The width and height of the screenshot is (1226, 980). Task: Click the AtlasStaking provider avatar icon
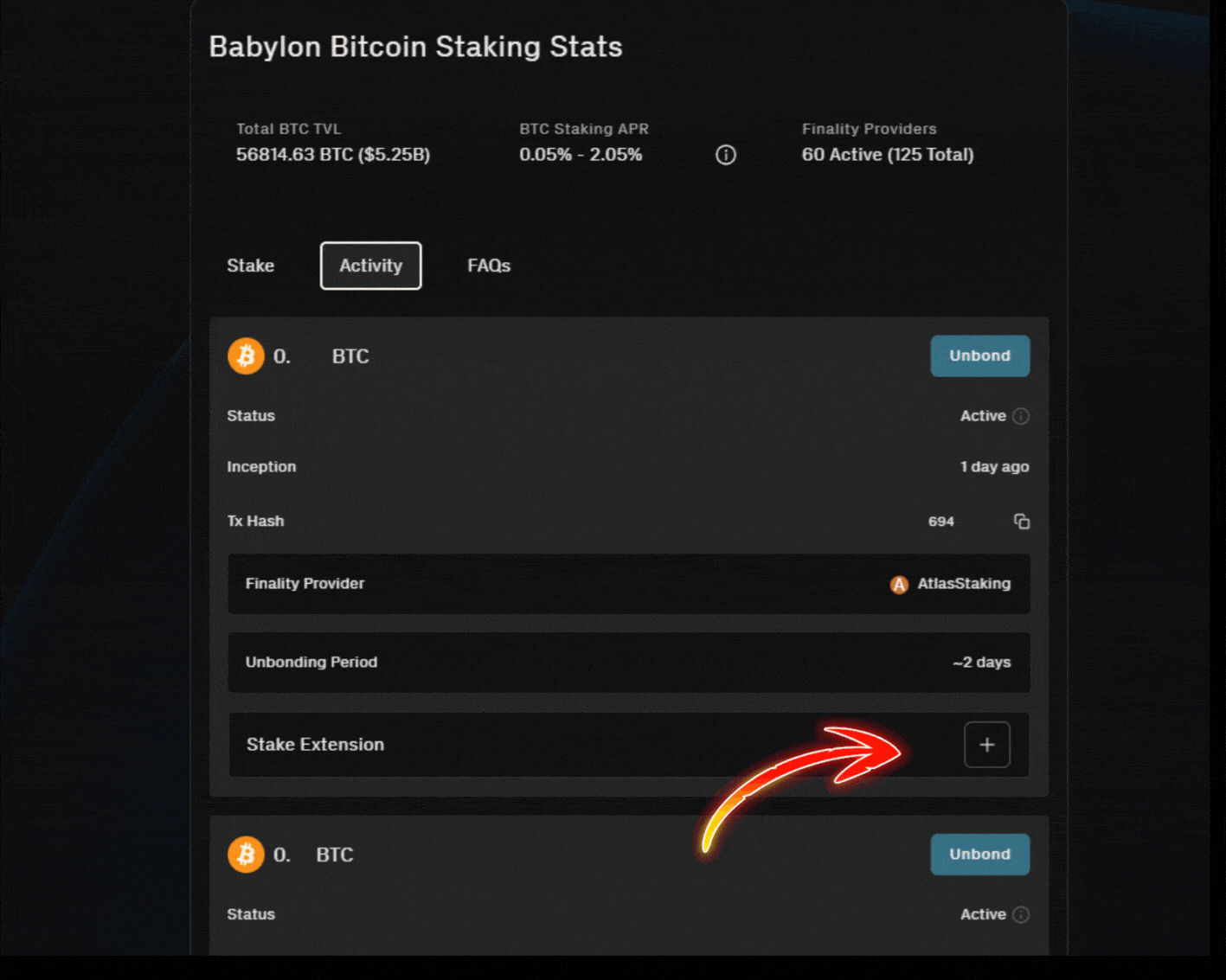coord(898,584)
